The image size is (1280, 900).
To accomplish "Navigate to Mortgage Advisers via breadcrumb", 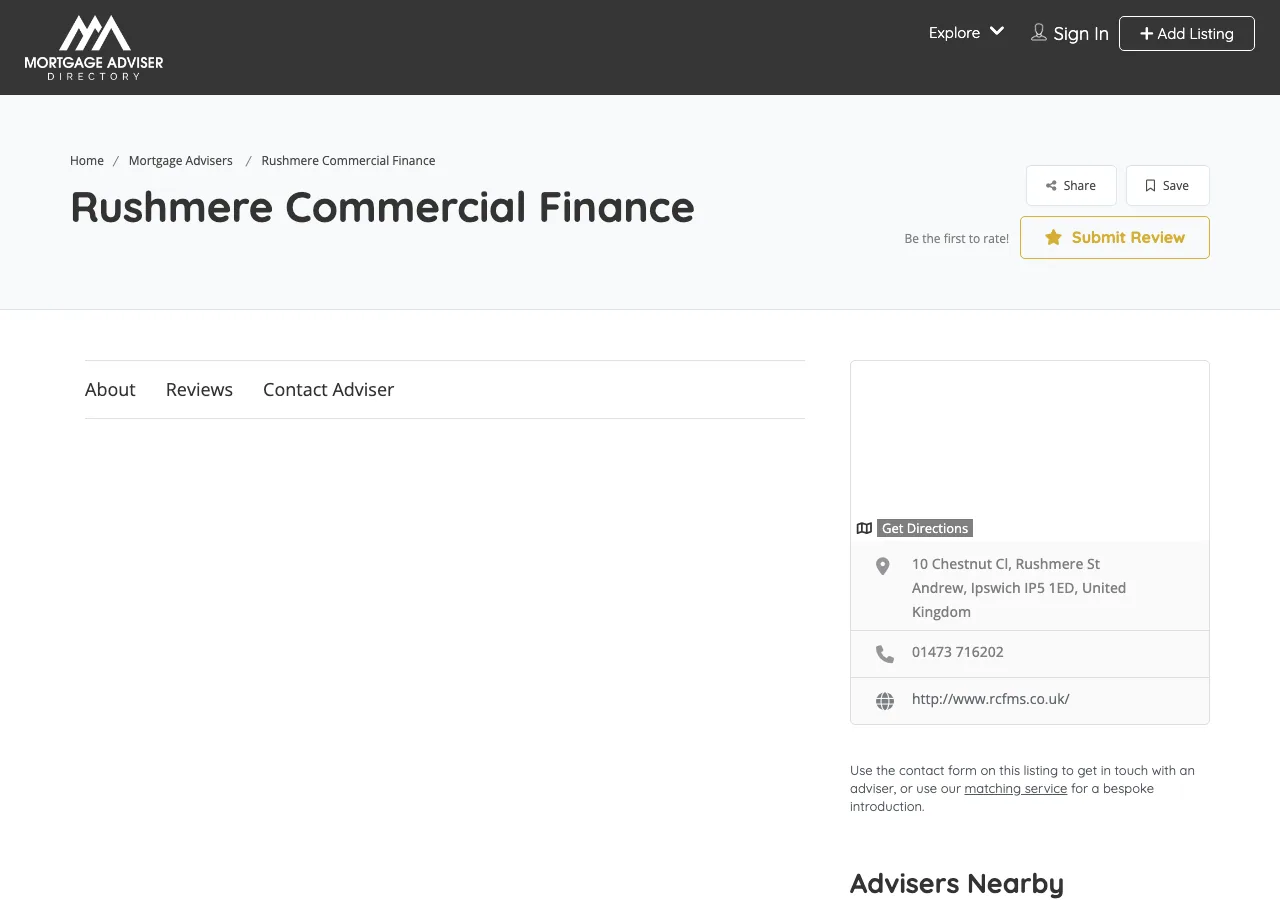I will point(180,160).
